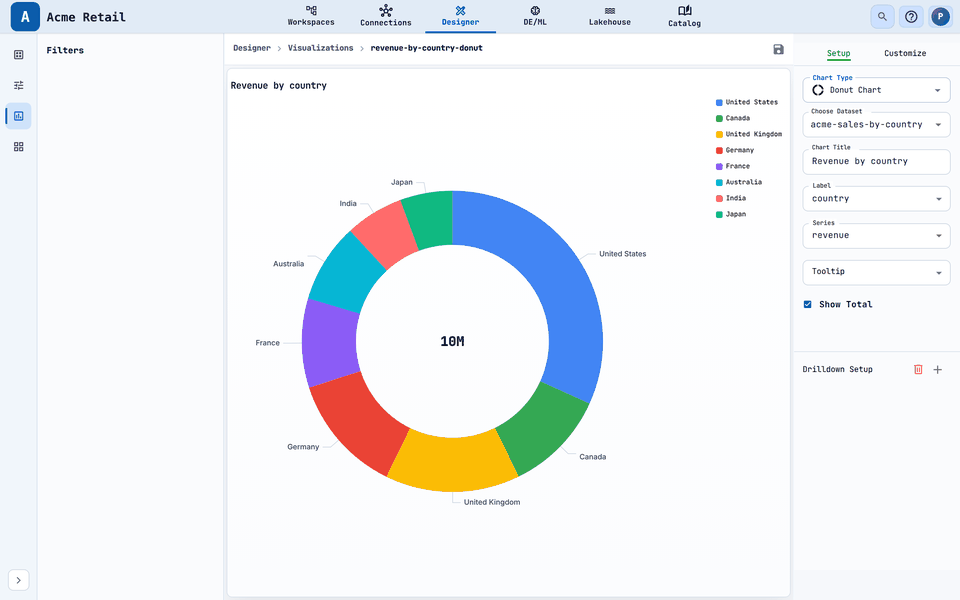This screenshot has height=600, width=960.
Task: Open the dashboard icon in left sidebar
Action: [x=18, y=55]
